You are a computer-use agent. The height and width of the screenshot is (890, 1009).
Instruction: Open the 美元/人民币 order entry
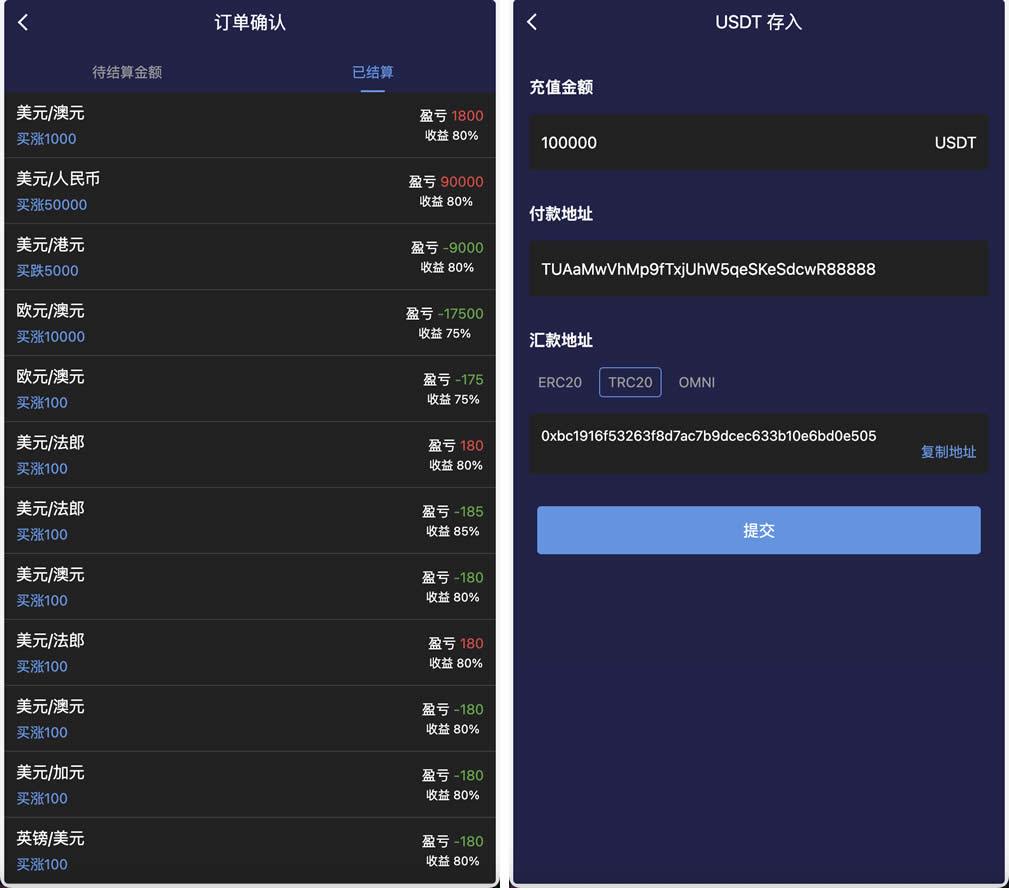[250, 191]
